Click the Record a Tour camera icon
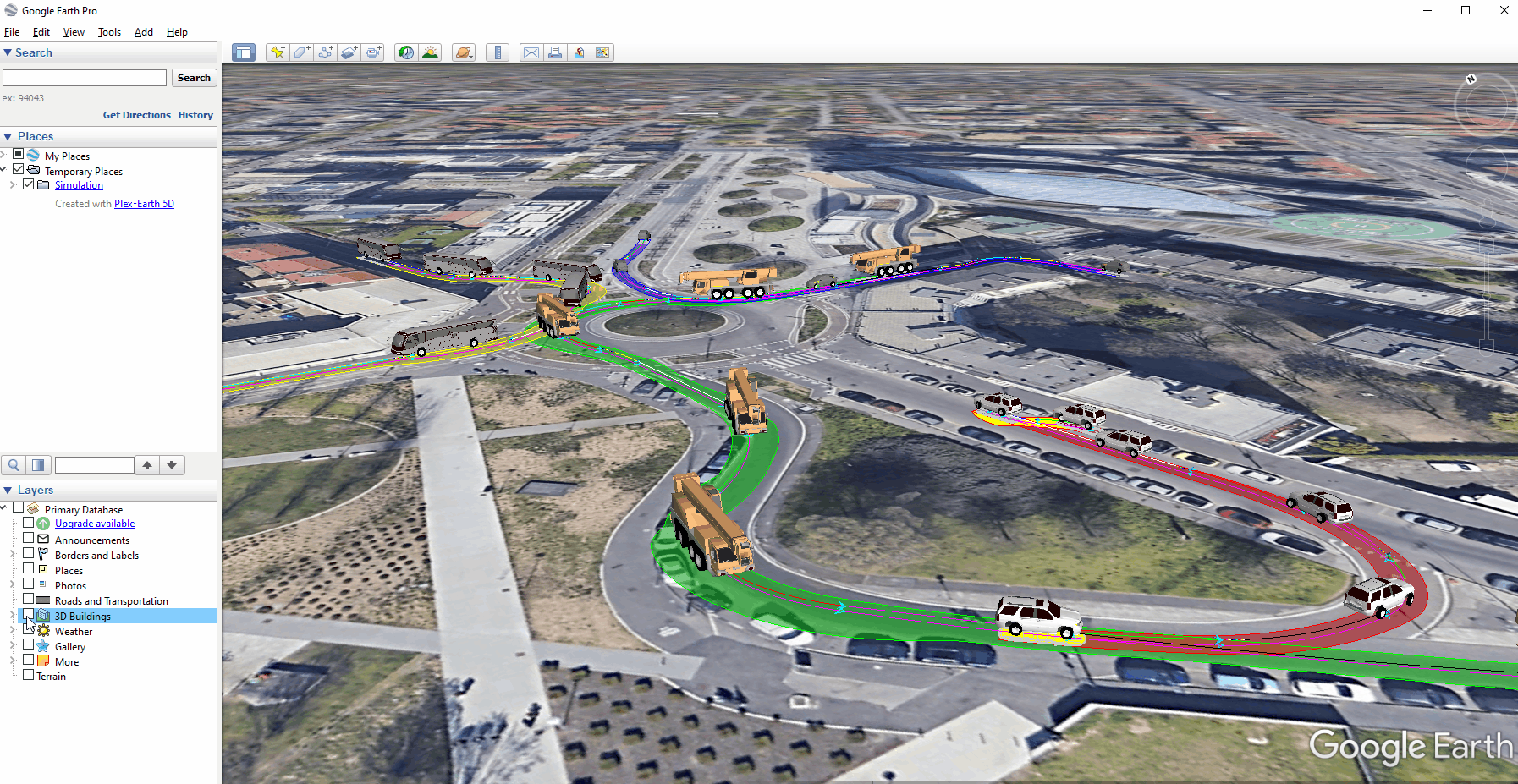This screenshot has width=1518, height=784. [x=373, y=52]
